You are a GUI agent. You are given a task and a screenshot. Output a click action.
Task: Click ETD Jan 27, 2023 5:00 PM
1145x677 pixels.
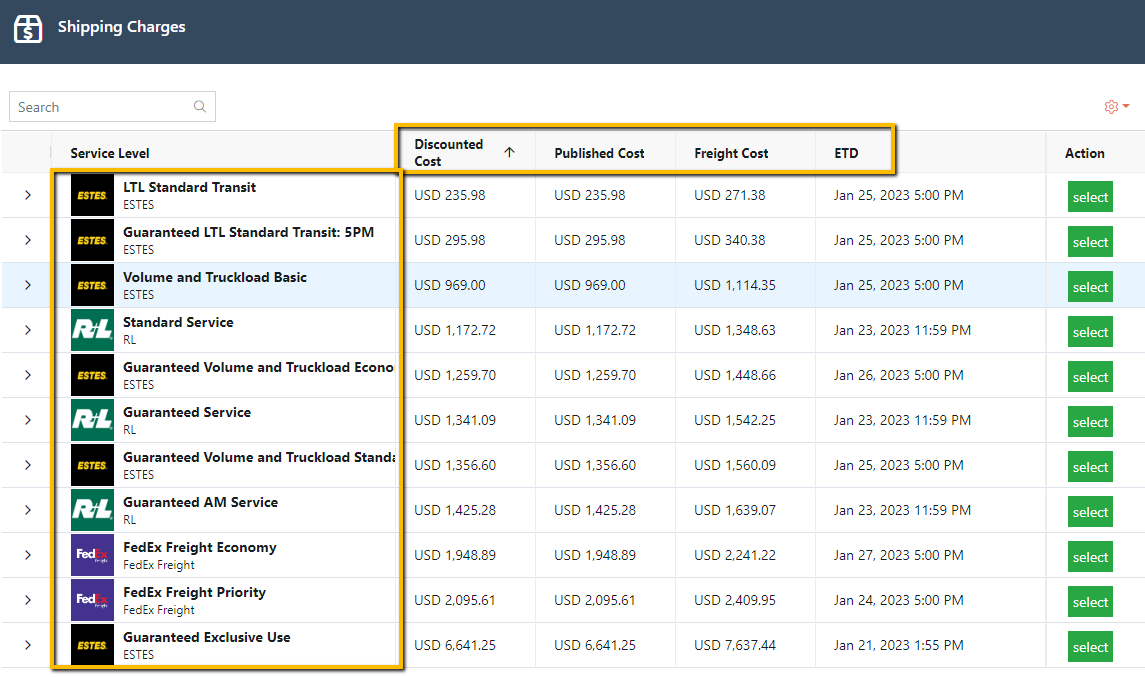(x=898, y=555)
